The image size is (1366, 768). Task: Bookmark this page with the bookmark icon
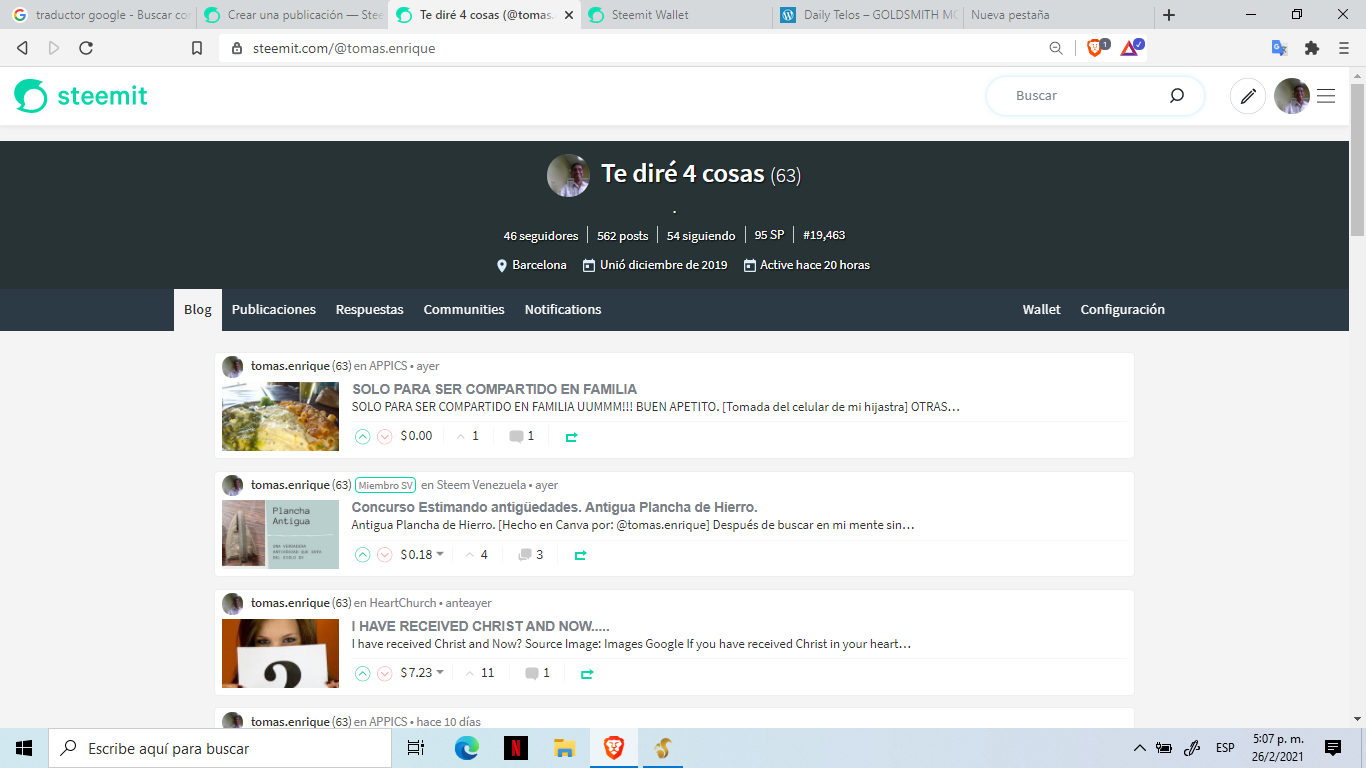coord(197,48)
